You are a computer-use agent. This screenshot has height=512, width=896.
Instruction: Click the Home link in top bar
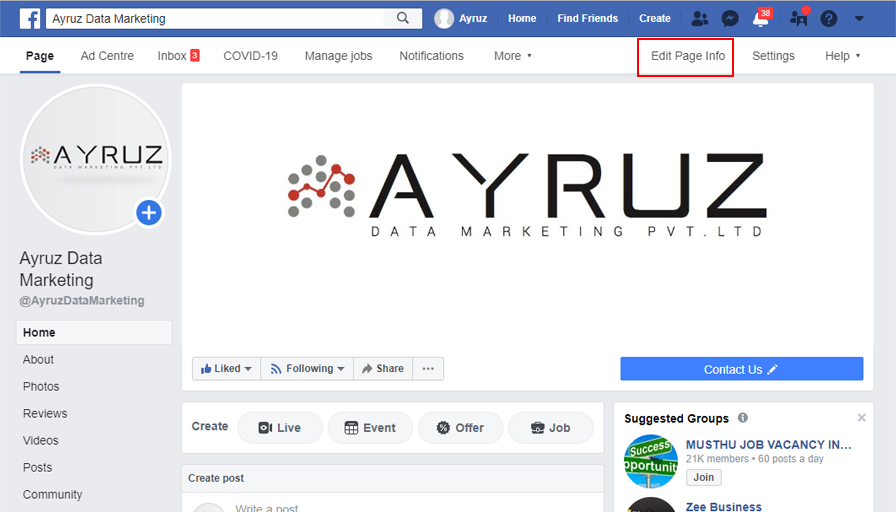point(522,18)
